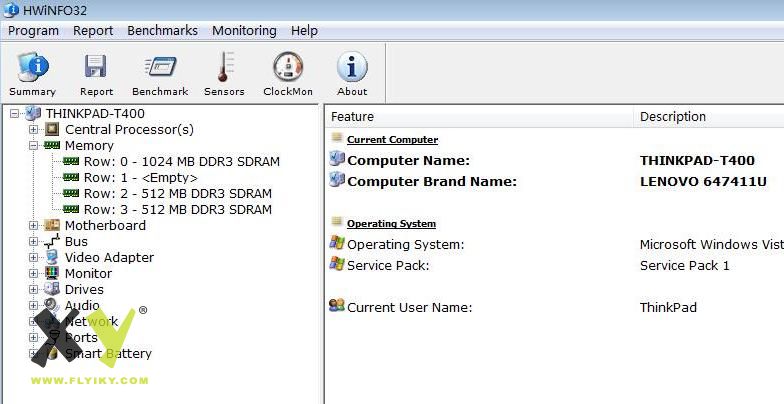The image size is (784, 404).
Task: Expand the Audio node
Action: point(34,306)
